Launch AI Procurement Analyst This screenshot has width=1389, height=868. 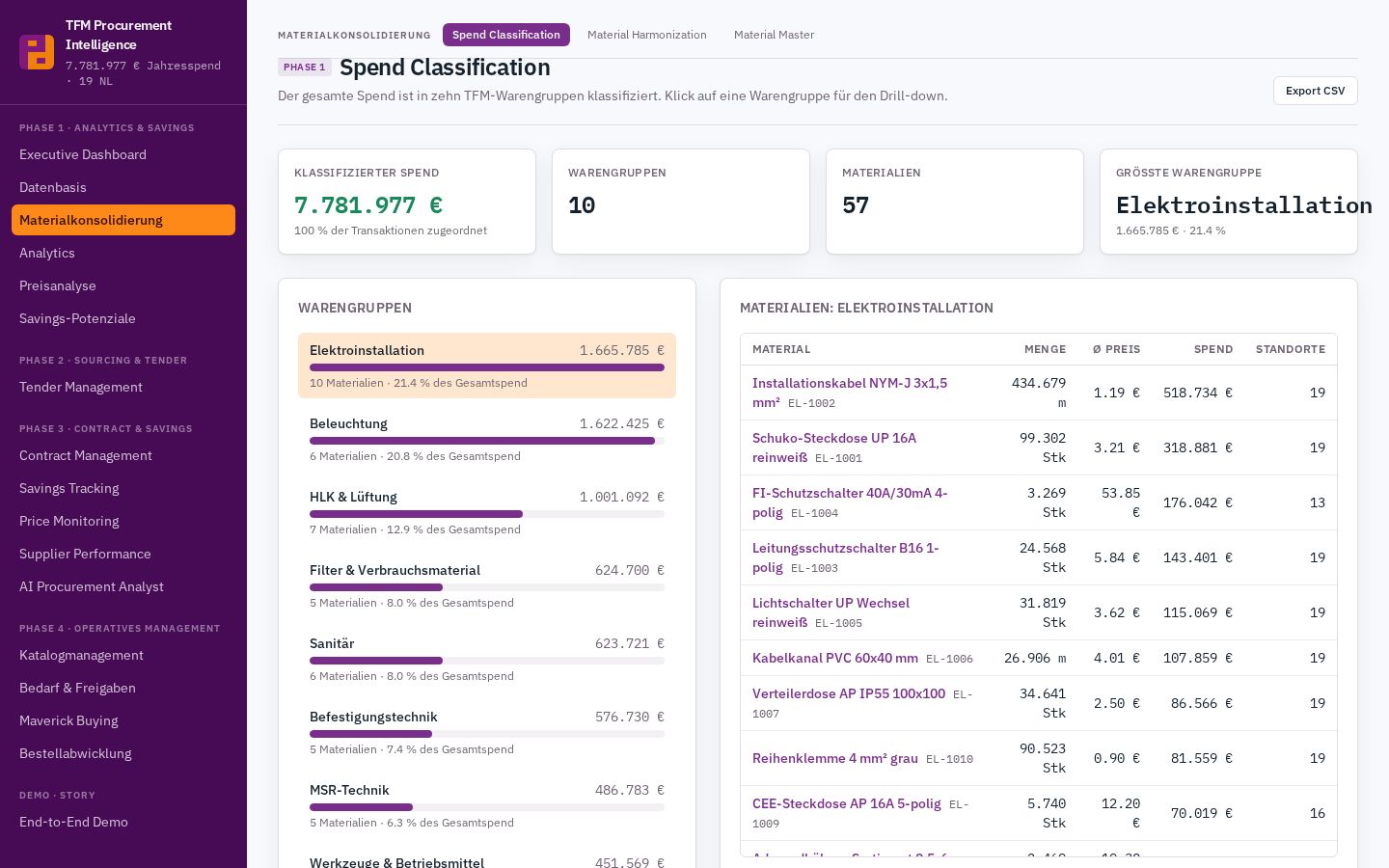123,586
